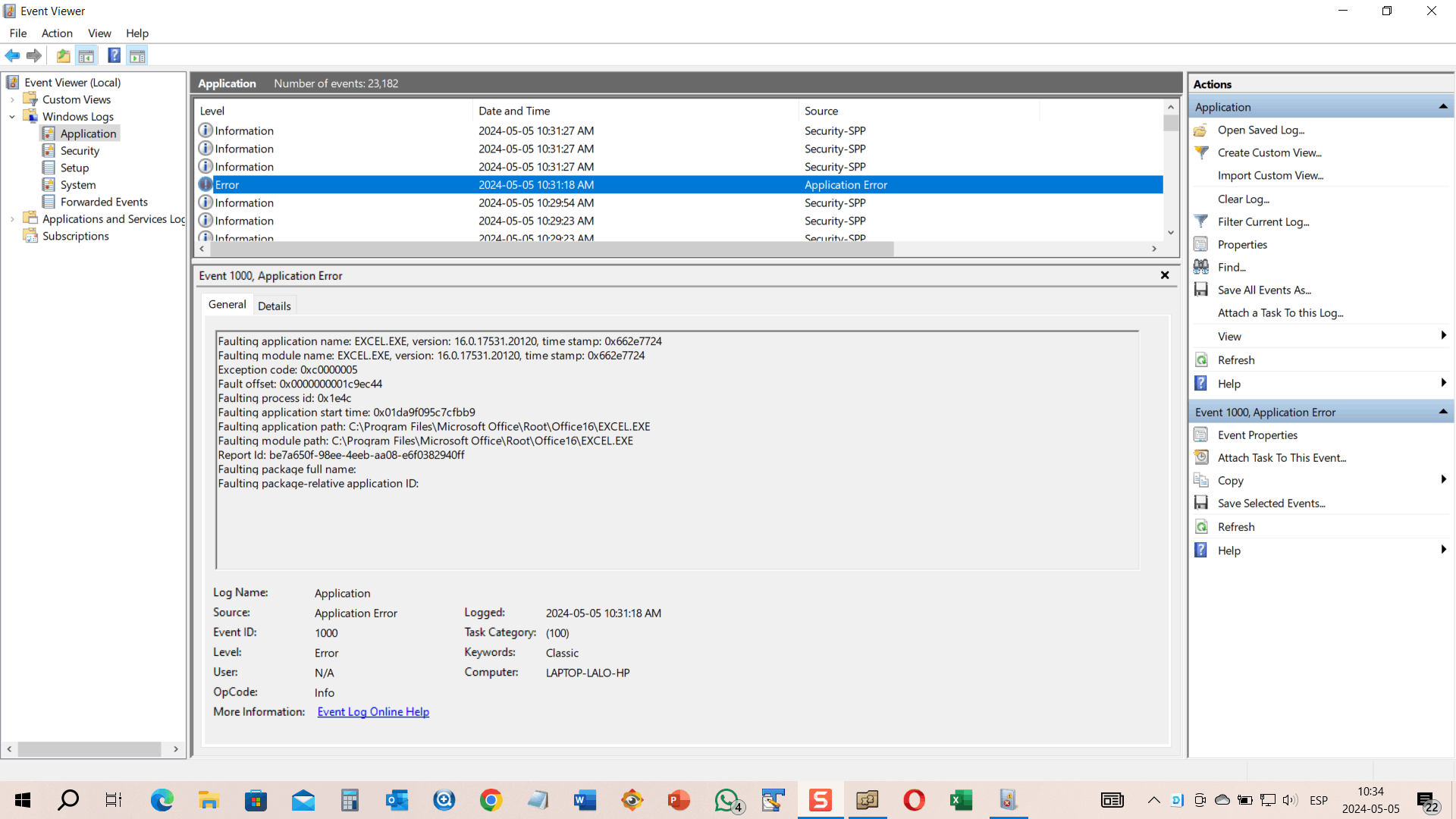
Task: Click the Back arrow toolbar icon
Action: (12, 55)
